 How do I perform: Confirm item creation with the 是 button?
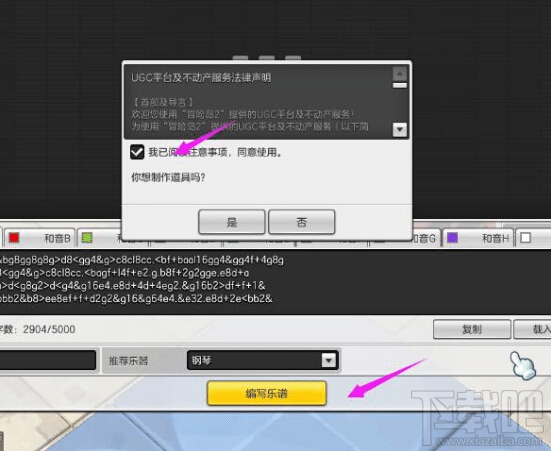pyautogui.click(x=232, y=222)
